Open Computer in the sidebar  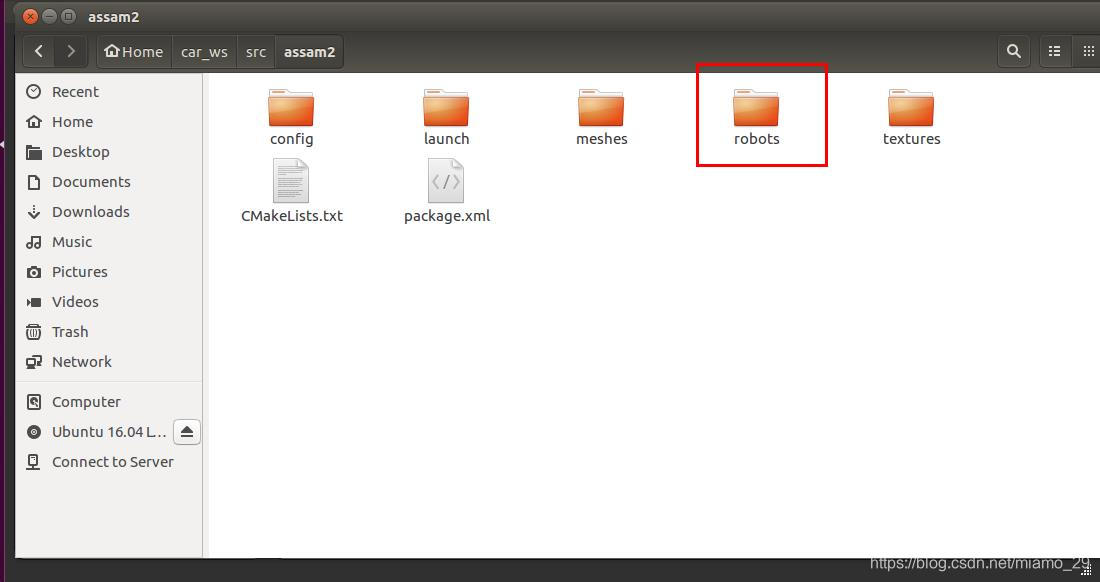pos(109,402)
